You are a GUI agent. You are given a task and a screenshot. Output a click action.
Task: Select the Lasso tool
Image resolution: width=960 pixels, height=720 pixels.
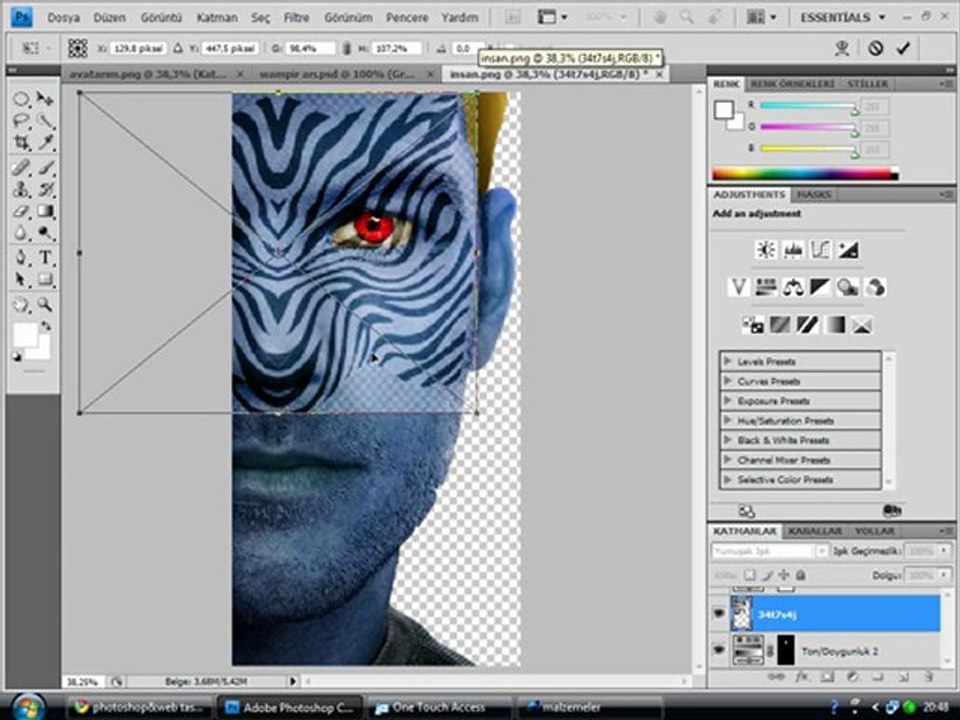point(21,121)
